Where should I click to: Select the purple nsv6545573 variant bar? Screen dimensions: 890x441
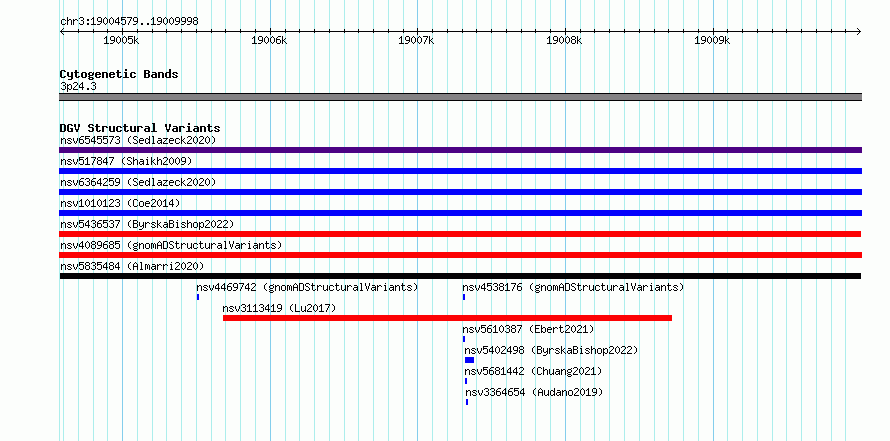(x=460, y=150)
